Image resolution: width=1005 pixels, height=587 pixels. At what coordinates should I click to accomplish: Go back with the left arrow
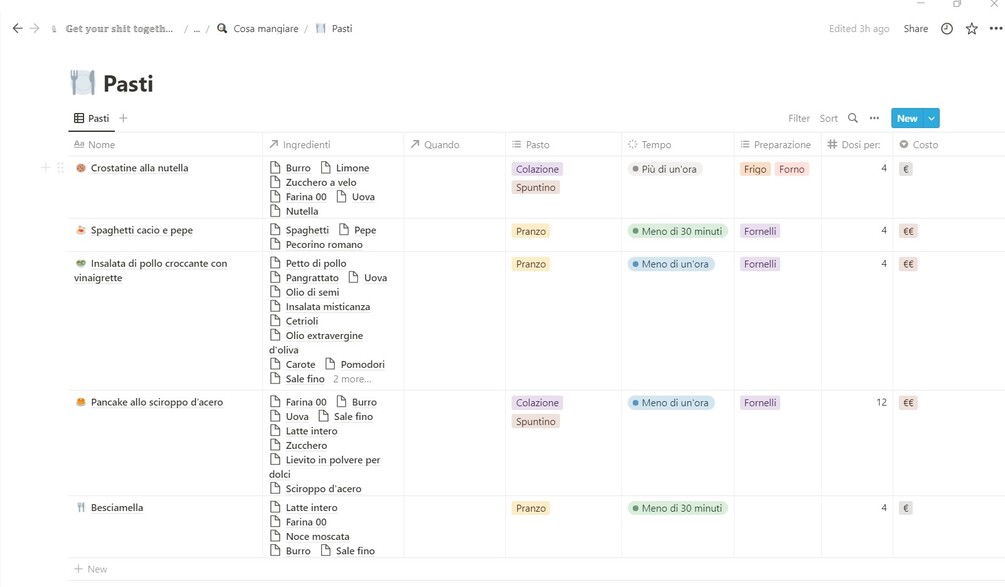(x=17, y=28)
